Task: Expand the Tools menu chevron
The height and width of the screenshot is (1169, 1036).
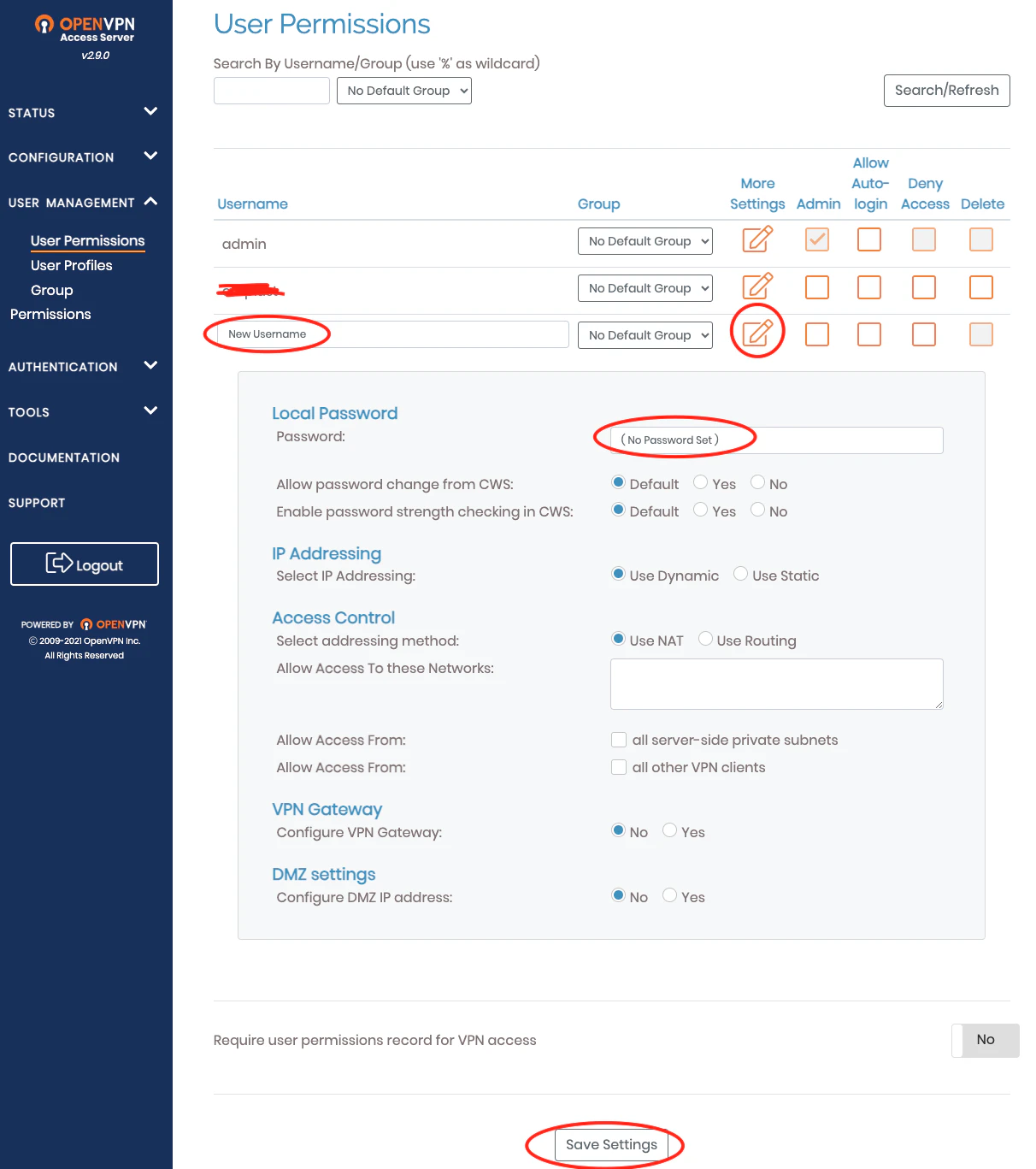Action: (x=151, y=410)
